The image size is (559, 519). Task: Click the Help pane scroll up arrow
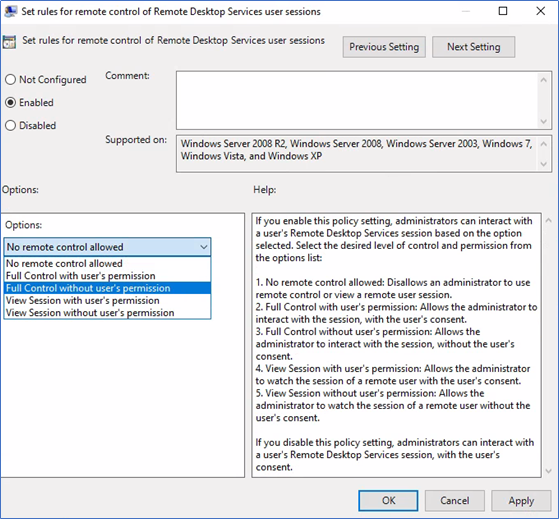(x=549, y=221)
